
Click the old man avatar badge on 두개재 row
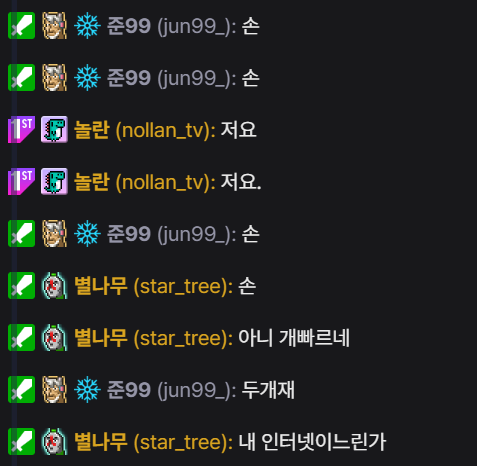(55, 389)
